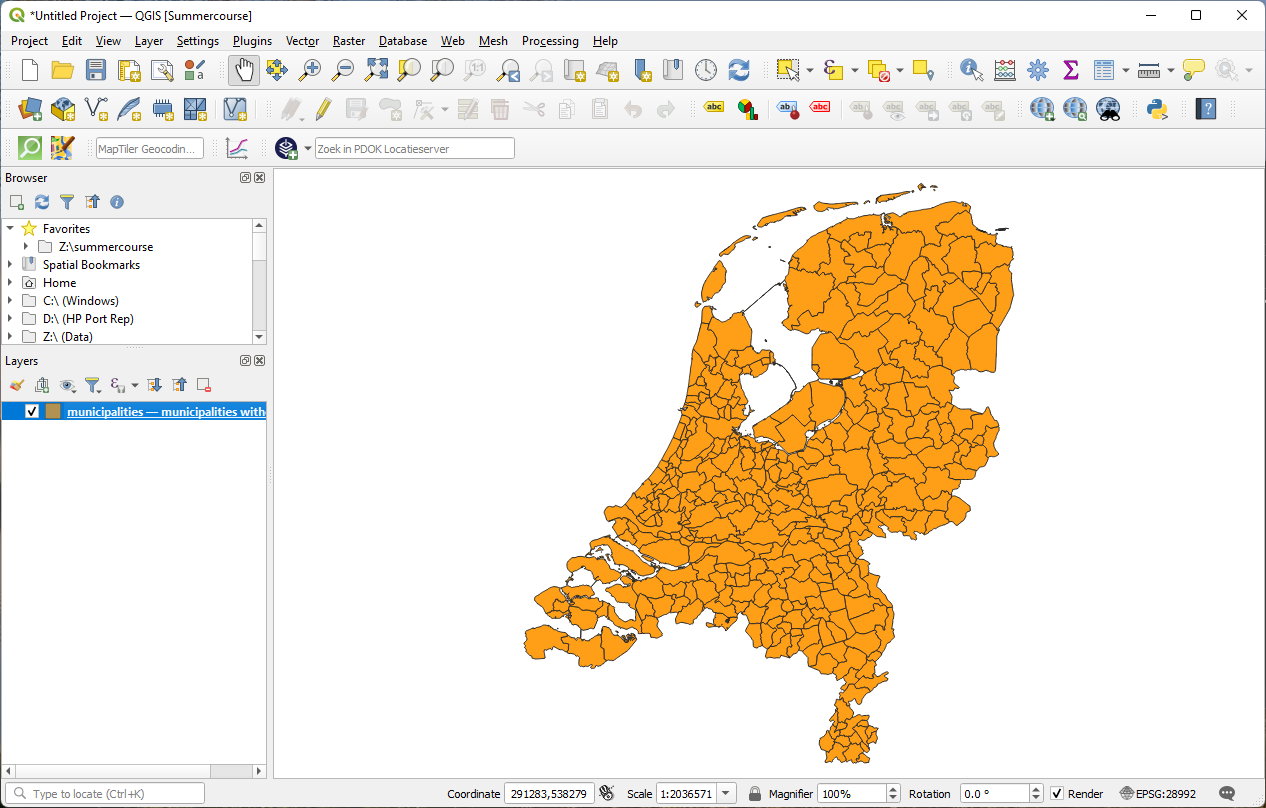The width and height of the screenshot is (1266, 808).
Task: Open the Temporal Controller panel
Action: (x=706, y=70)
